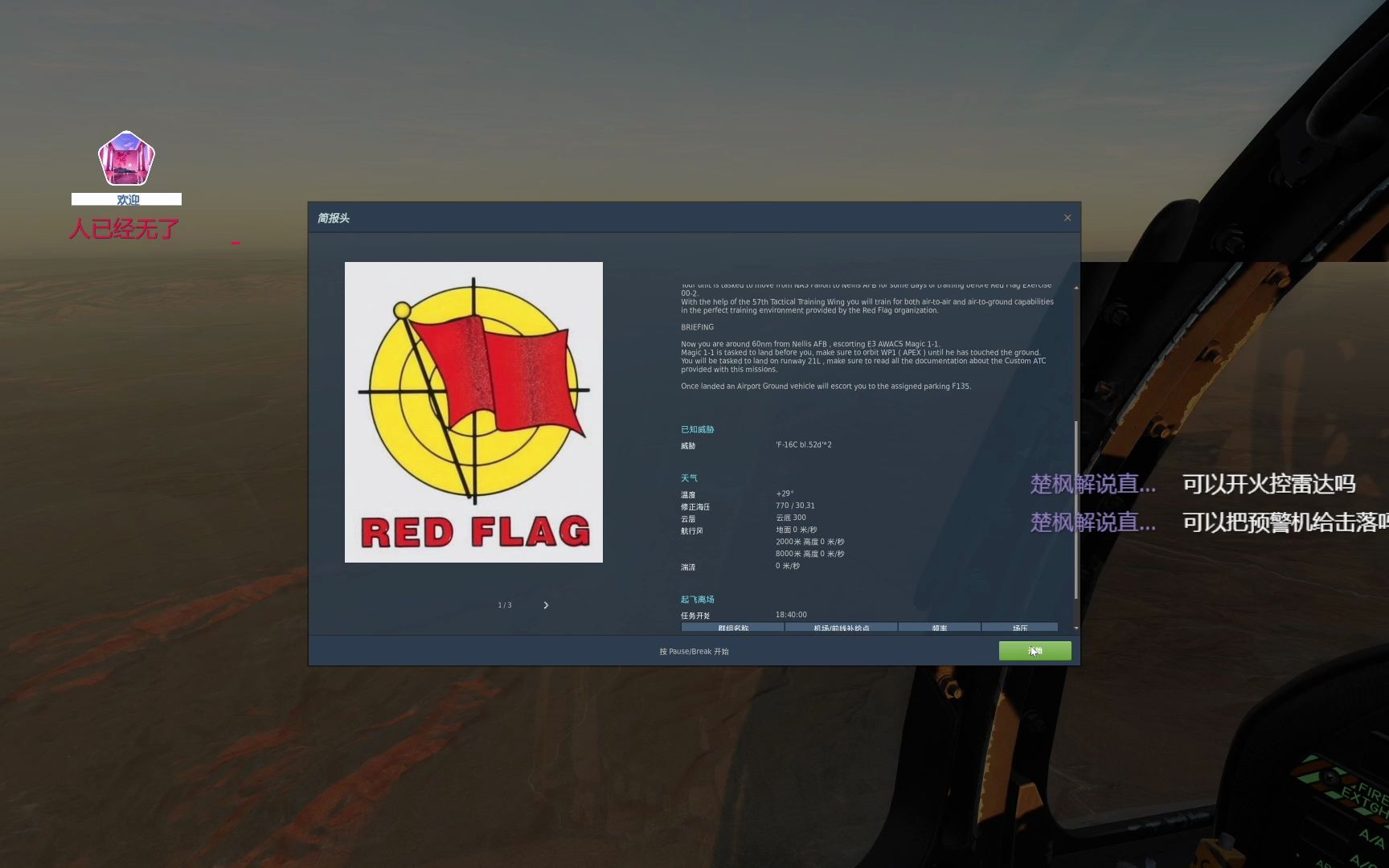Click the 已知威胁 section heading
Image resolution: width=1389 pixels, height=868 pixels.
click(x=698, y=429)
